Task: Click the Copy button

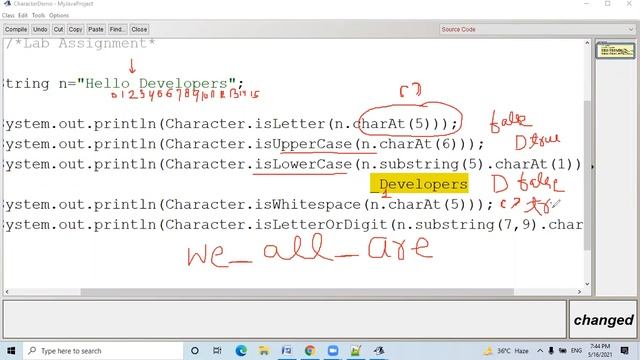Action: click(x=75, y=29)
